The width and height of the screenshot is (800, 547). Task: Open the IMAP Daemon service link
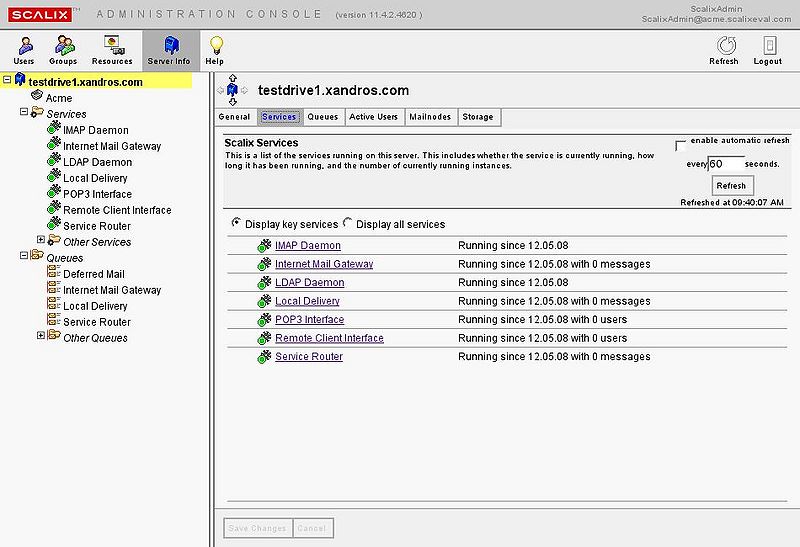tap(308, 246)
